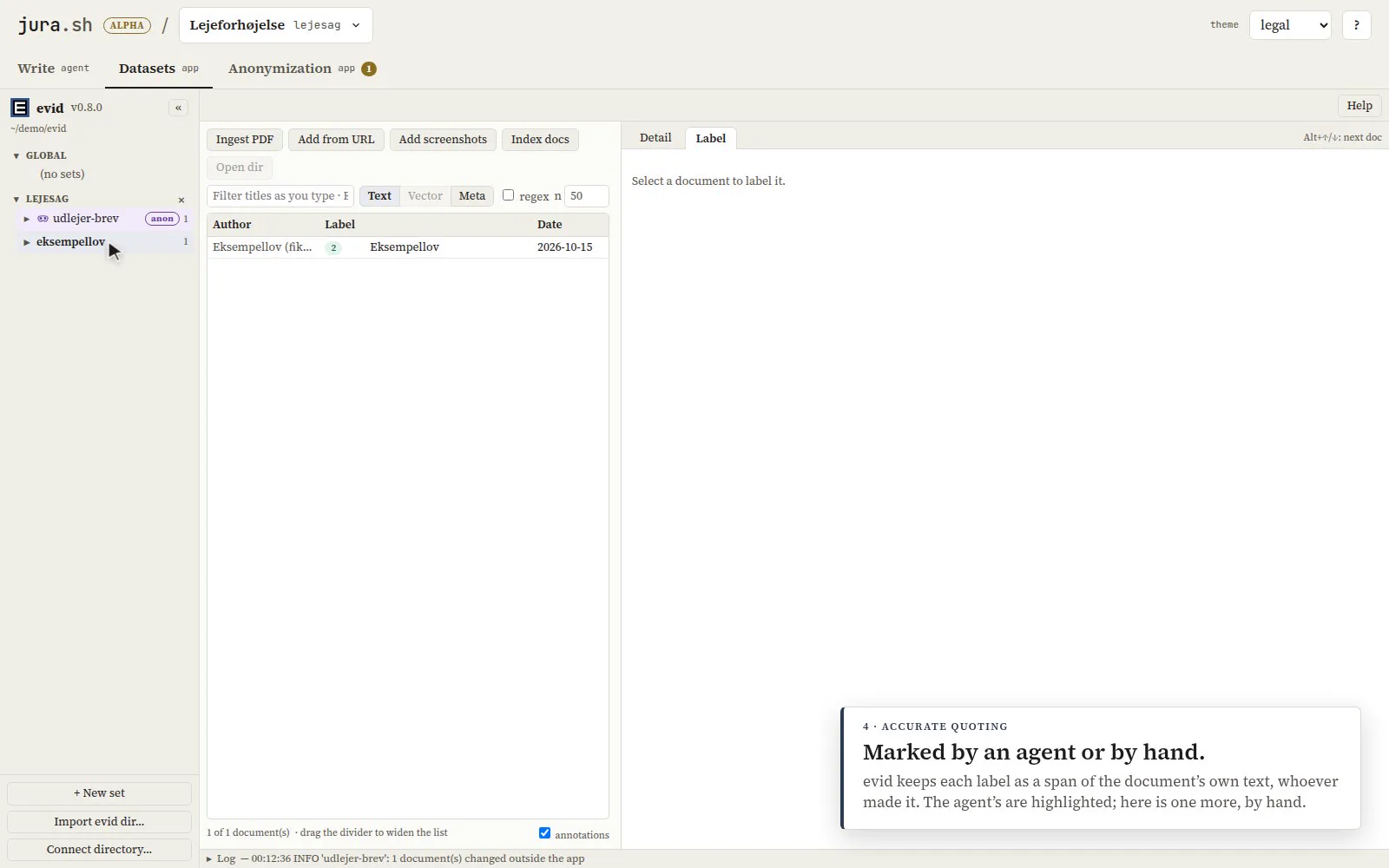The height and width of the screenshot is (868, 1389).
Task: Click the Index docs button
Action: pyautogui.click(x=540, y=140)
